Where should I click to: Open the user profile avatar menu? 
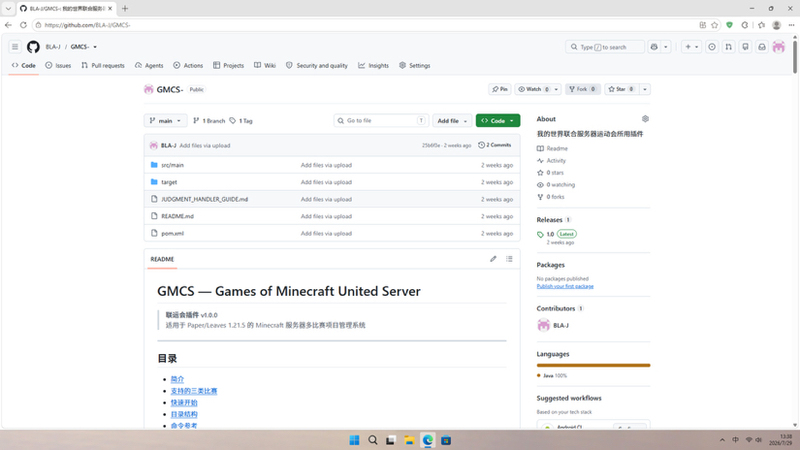coord(779,47)
